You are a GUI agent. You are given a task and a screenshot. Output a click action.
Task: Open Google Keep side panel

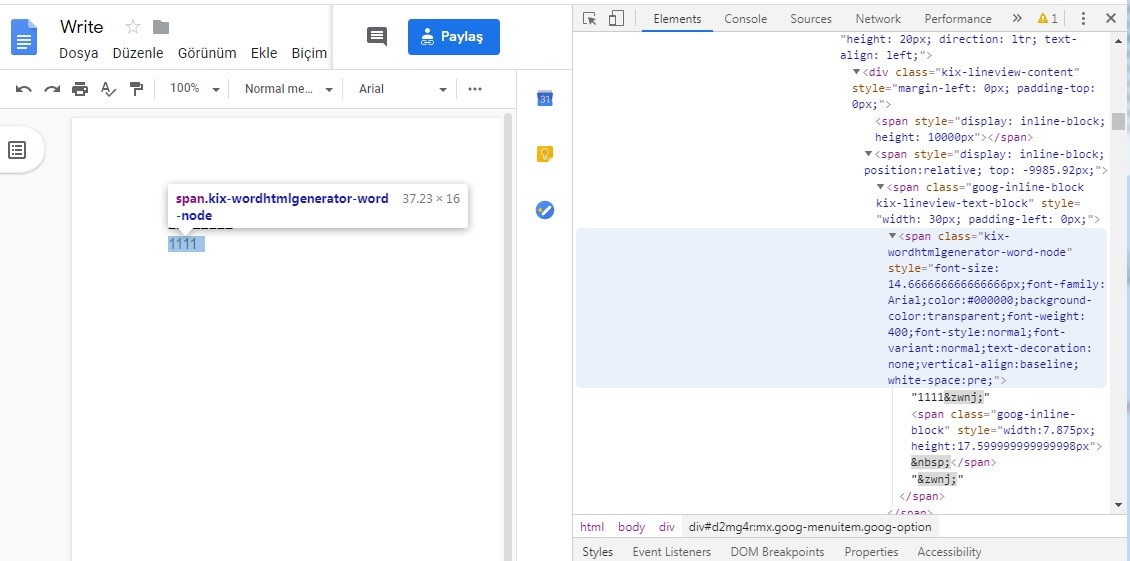point(545,154)
